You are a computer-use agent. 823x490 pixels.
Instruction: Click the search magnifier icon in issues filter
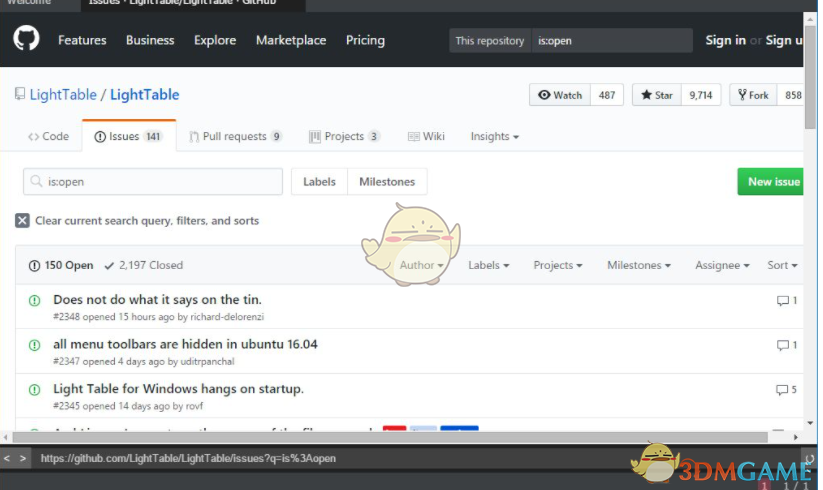[36, 182]
